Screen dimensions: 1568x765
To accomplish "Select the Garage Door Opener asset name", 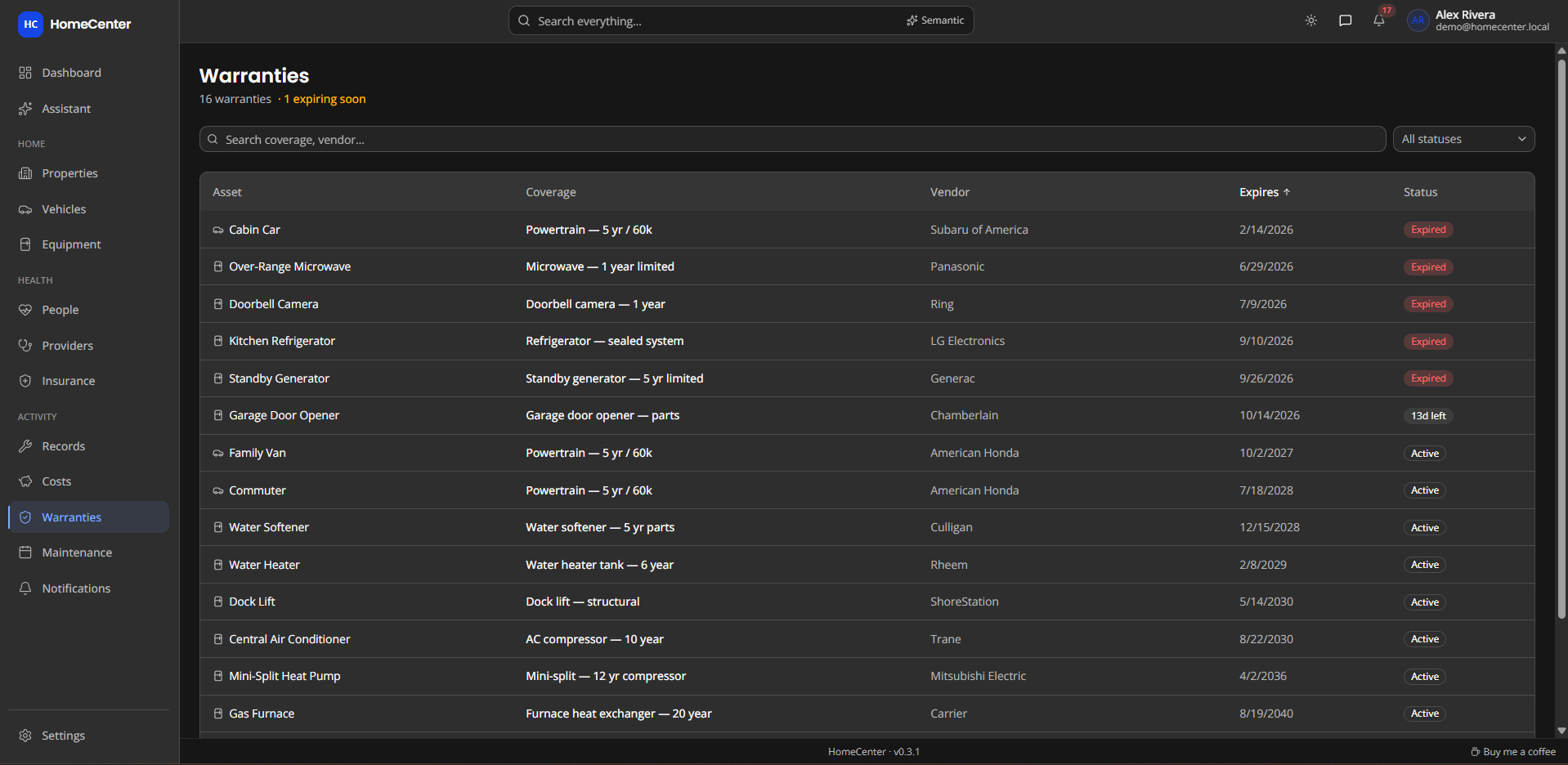I will click(284, 415).
